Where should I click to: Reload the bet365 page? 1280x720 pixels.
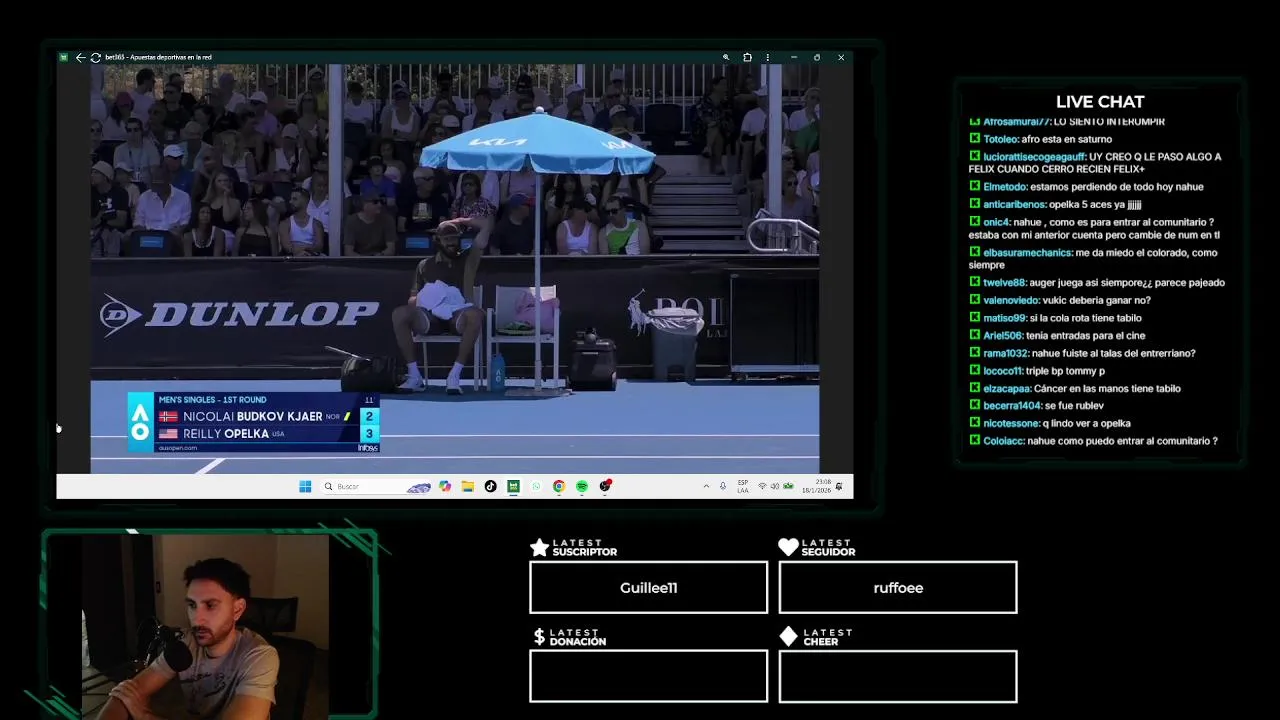(x=95, y=57)
